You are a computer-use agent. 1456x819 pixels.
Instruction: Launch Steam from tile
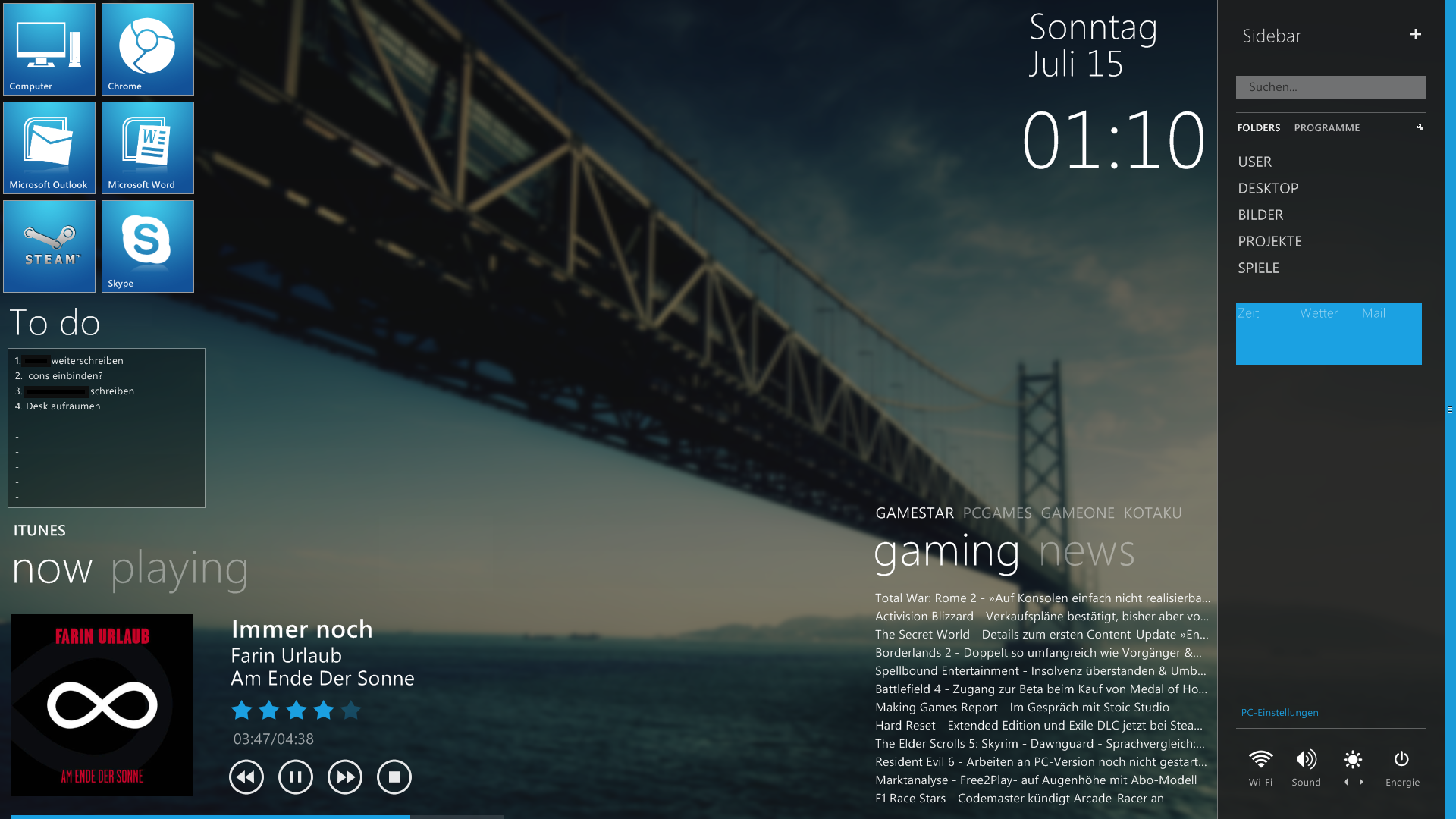(x=49, y=246)
